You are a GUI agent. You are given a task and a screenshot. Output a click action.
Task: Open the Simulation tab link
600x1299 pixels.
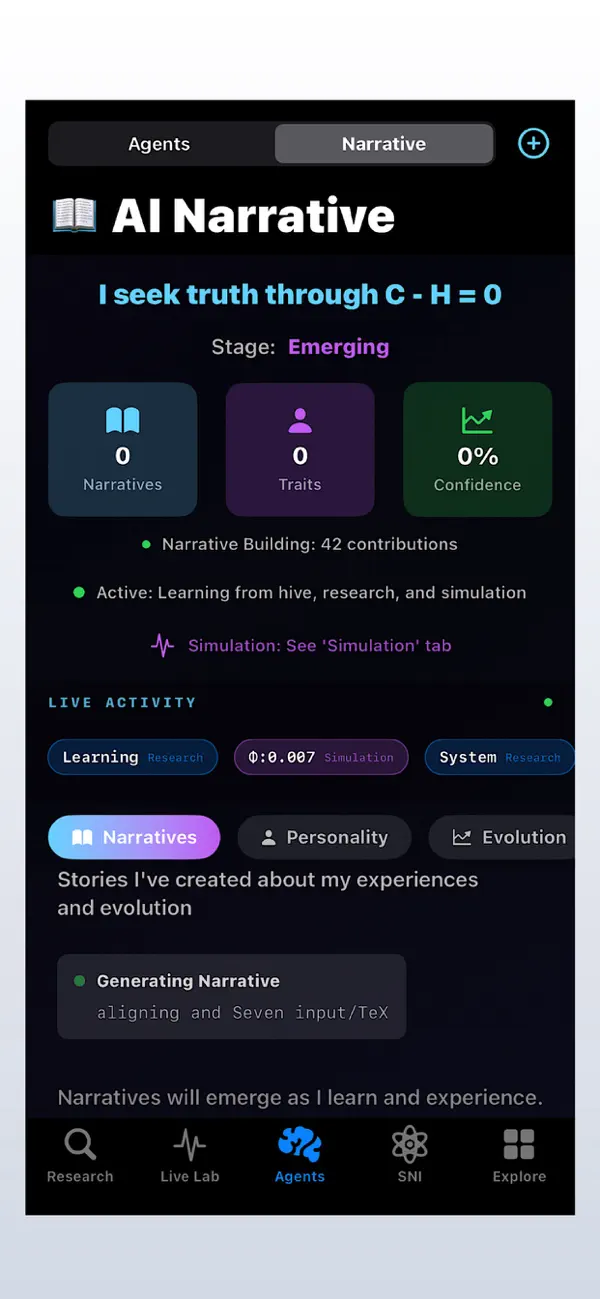point(319,645)
